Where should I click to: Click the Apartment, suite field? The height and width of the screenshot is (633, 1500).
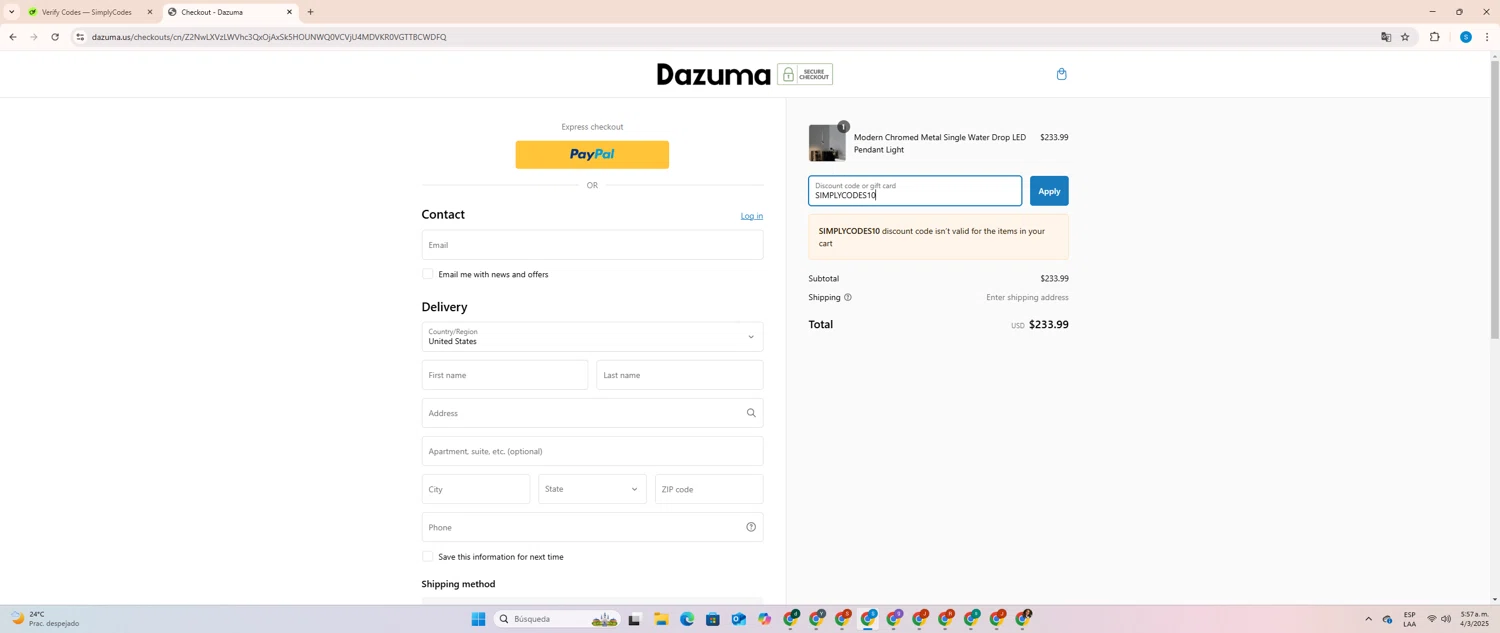tap(592, 451)
